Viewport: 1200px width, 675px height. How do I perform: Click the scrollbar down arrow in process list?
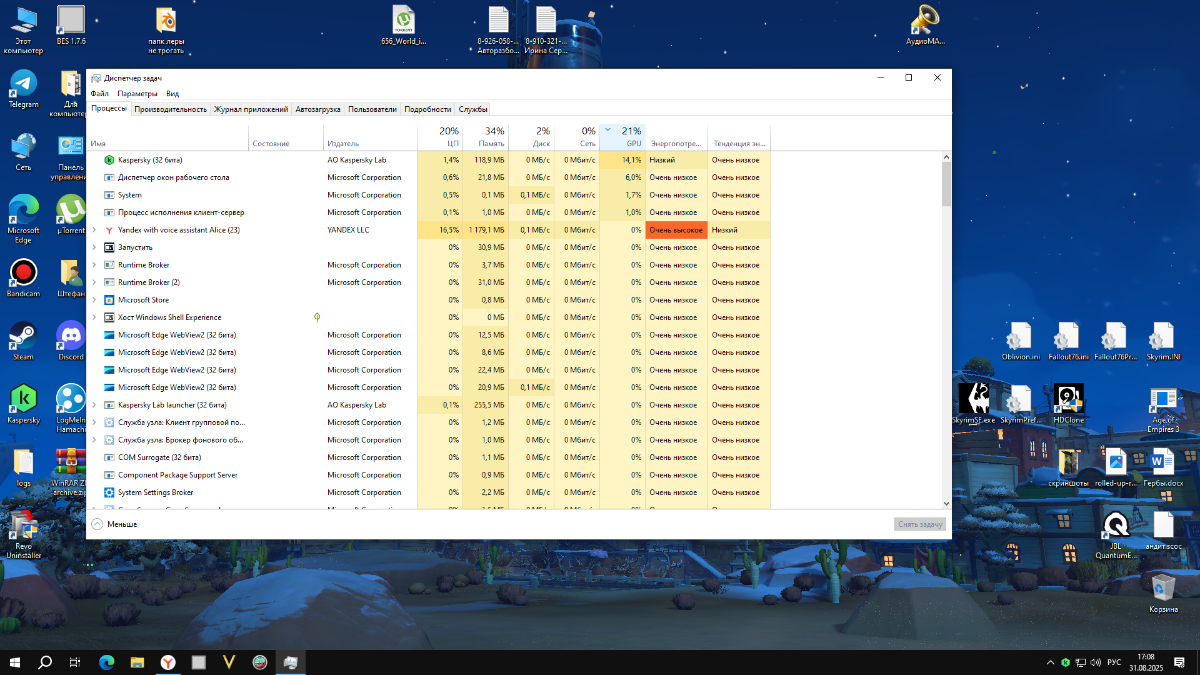coord(946,504)
